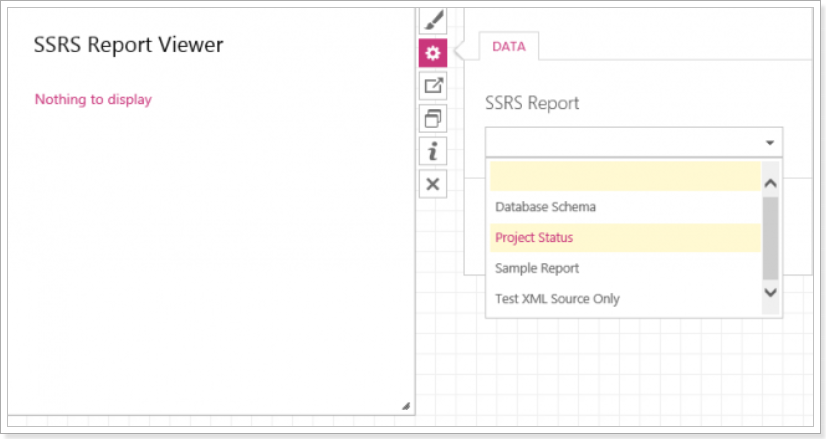This screenshot has height=439, width=826.
Task: Click the SSRS Report combo box field
Action: (x=634, y=142)
